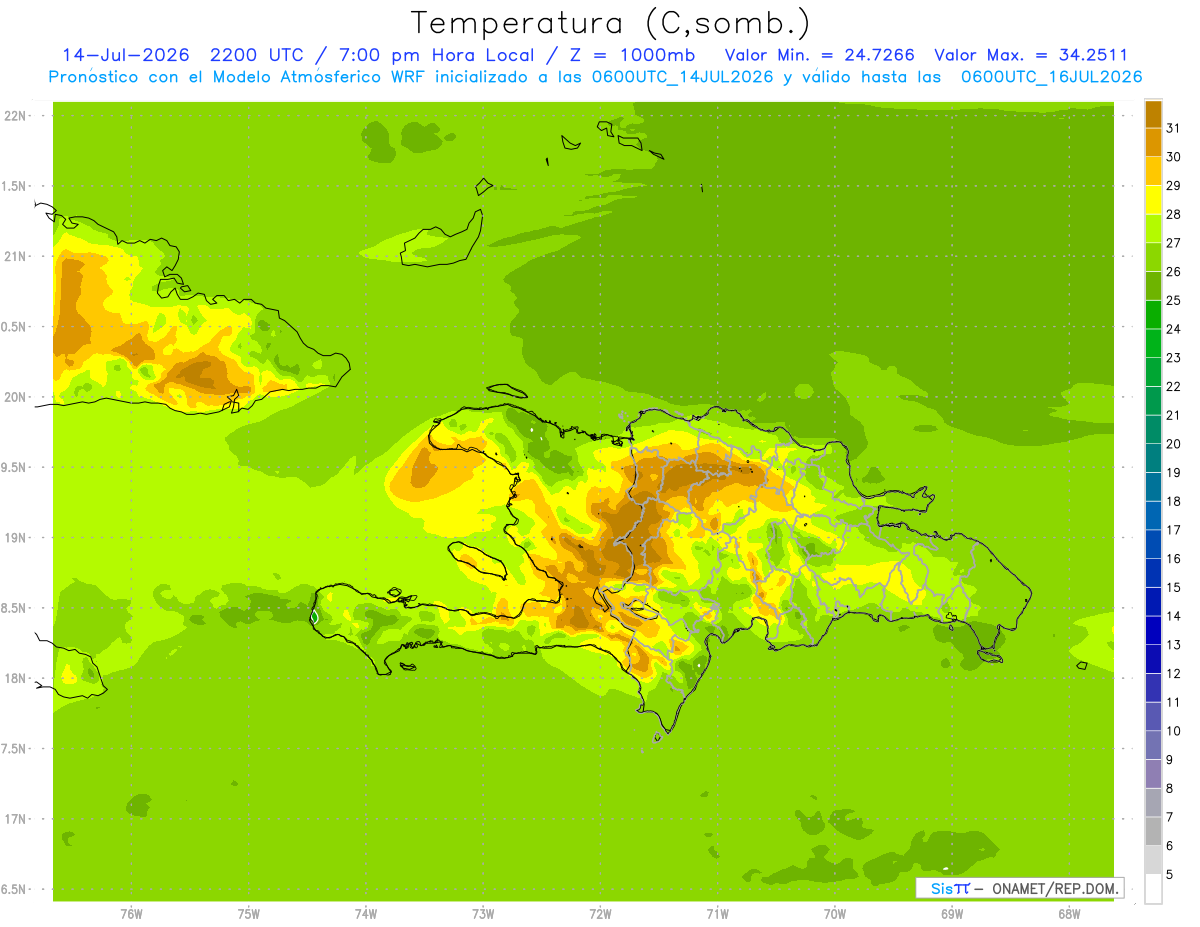This screenshot has height=927, width=1200.
Task: Click the "Temperatura (C,somb.)" map title
Action: pos(611,23)
